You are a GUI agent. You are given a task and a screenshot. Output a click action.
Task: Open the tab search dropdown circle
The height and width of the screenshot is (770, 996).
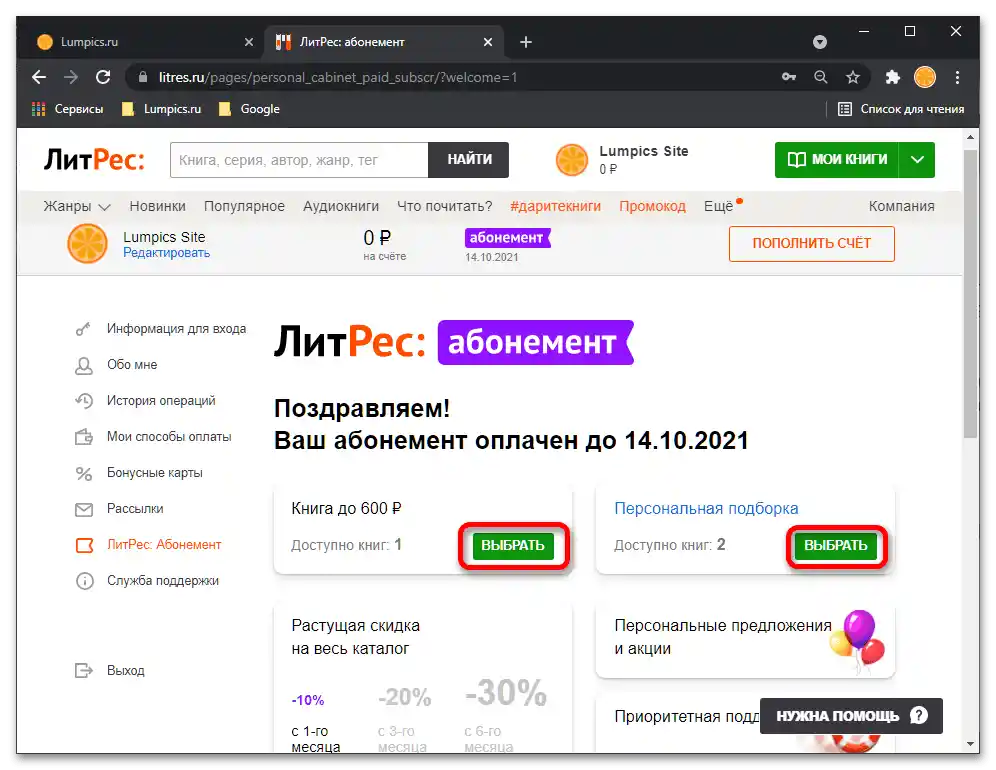point(820,42)
